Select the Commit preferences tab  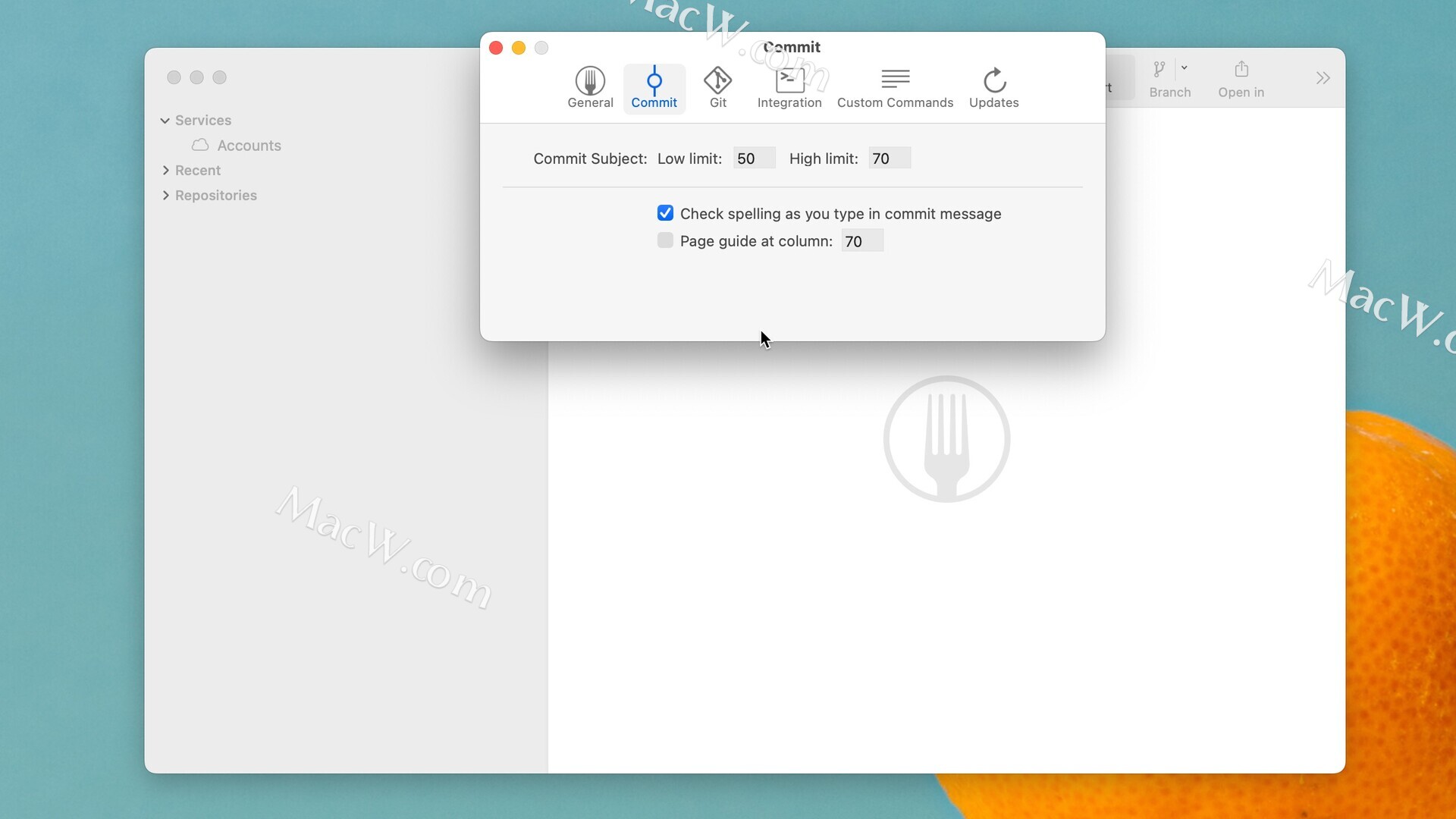pyautogui.click(x=654, y=88)
